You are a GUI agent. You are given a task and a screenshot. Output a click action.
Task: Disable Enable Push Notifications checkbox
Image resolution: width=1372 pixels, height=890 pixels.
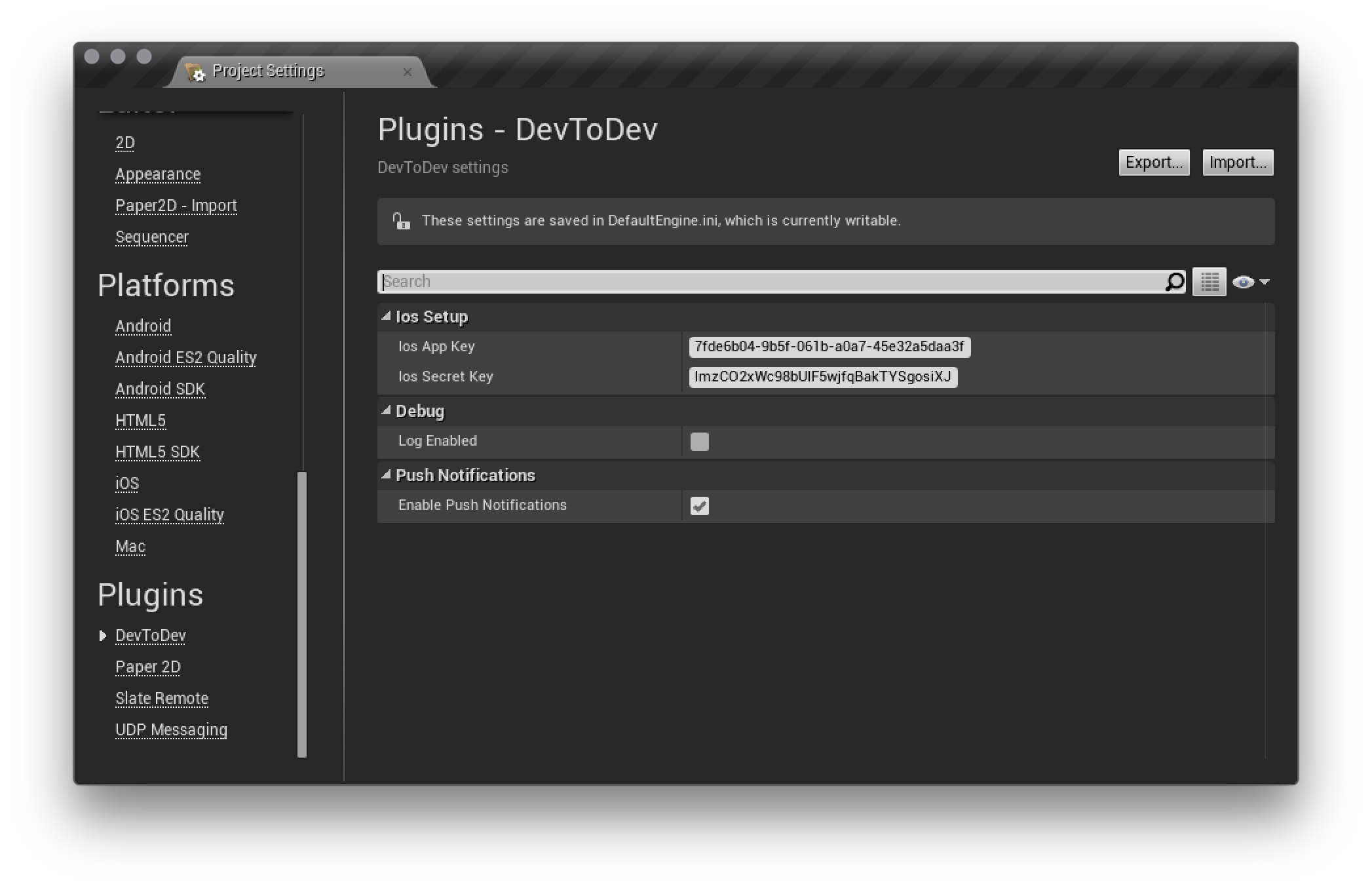tap(699, 506)
